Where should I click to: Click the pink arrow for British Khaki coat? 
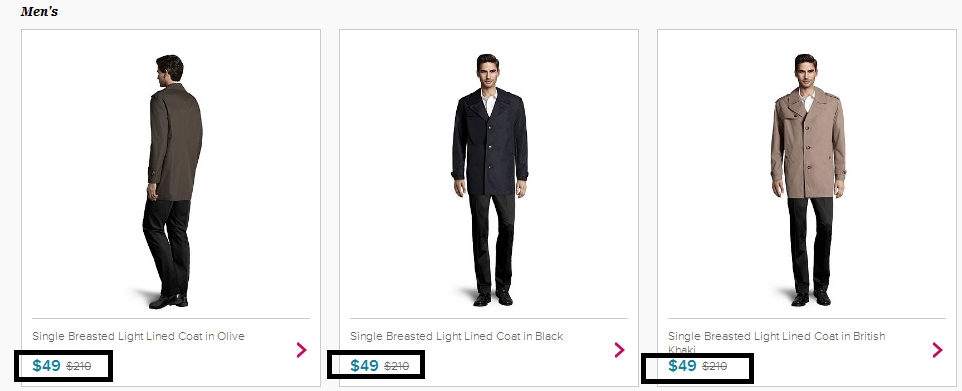(937, 350)
